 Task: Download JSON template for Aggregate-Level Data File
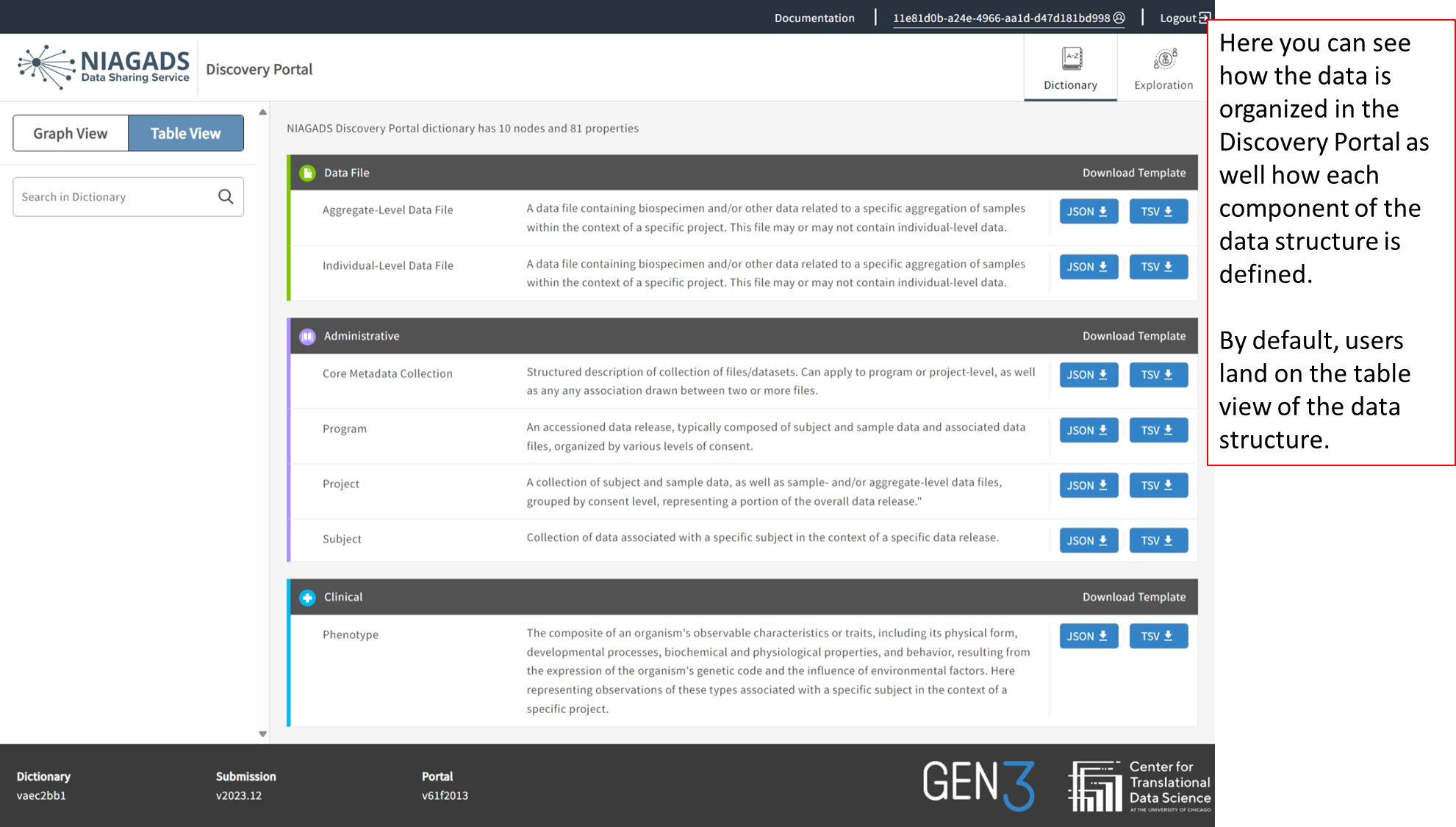1089,212
